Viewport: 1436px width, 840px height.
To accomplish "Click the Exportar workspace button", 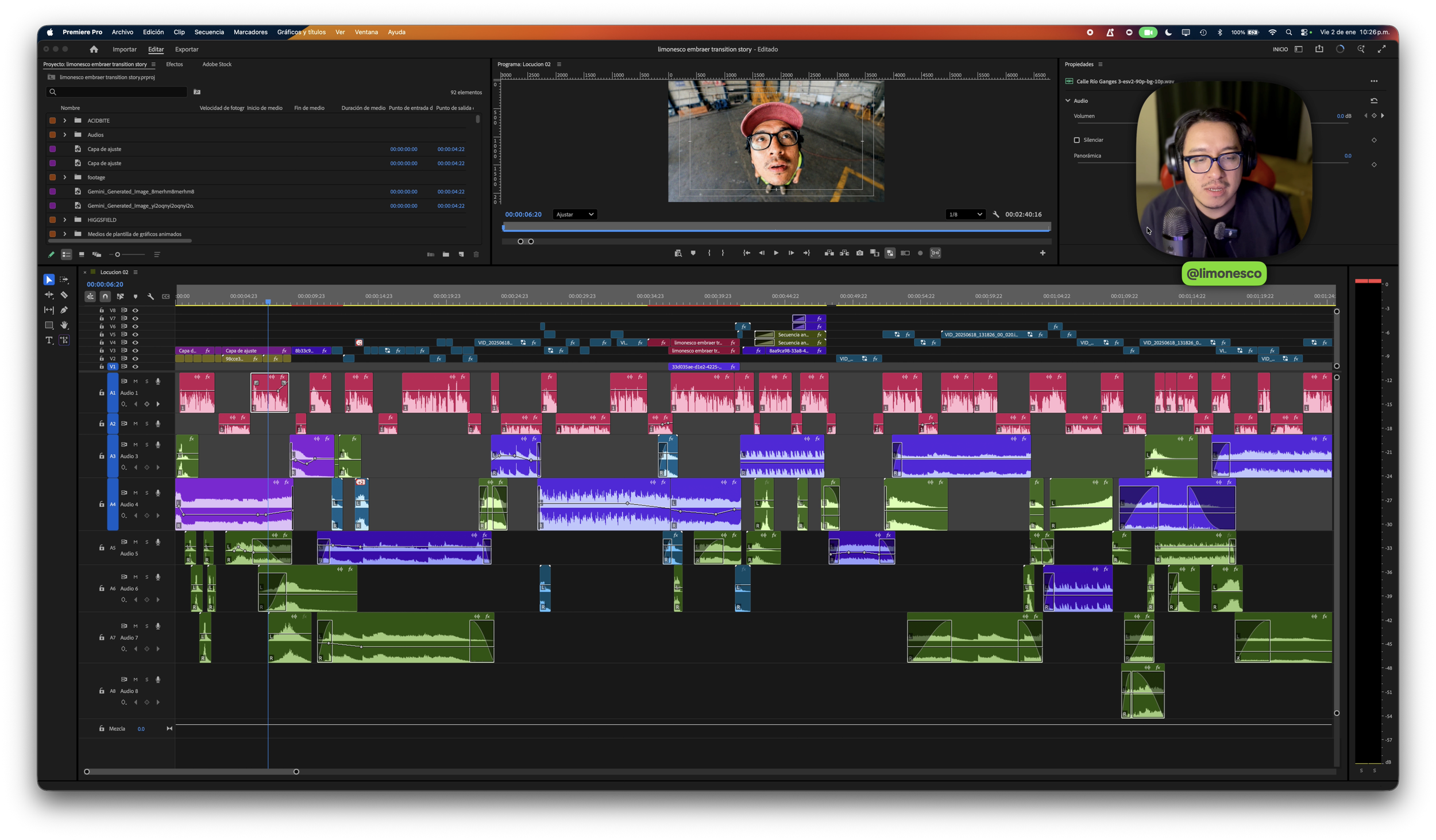I will [x=187, y=49].
